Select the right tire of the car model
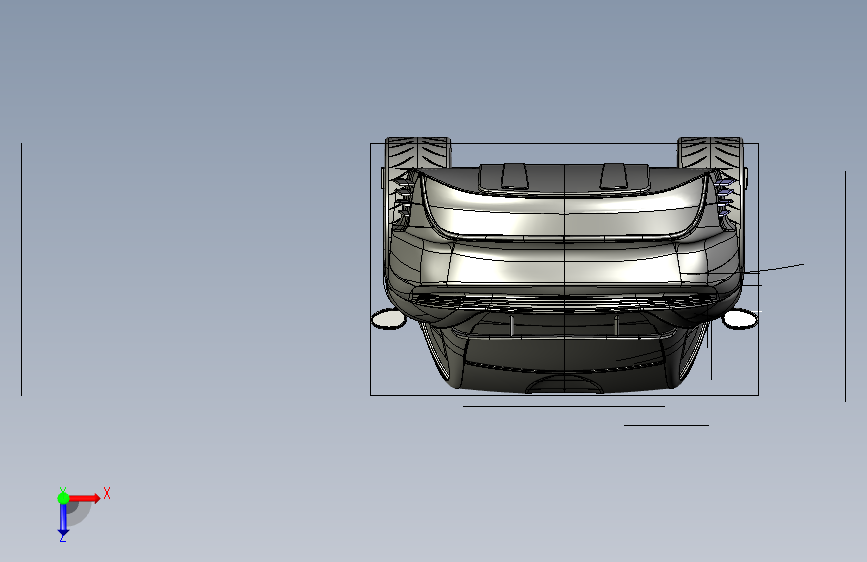867x562 pixels. point(711,153)
